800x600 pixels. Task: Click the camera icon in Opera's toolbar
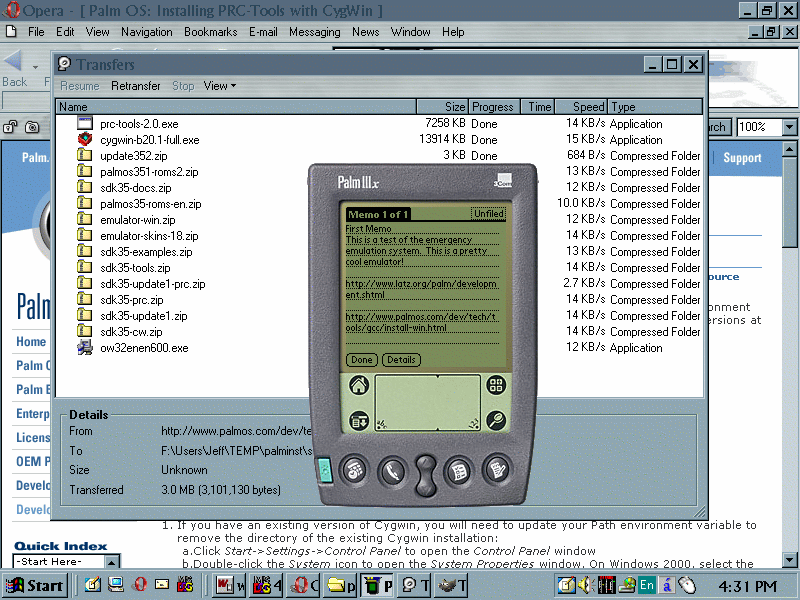[32, 127]
